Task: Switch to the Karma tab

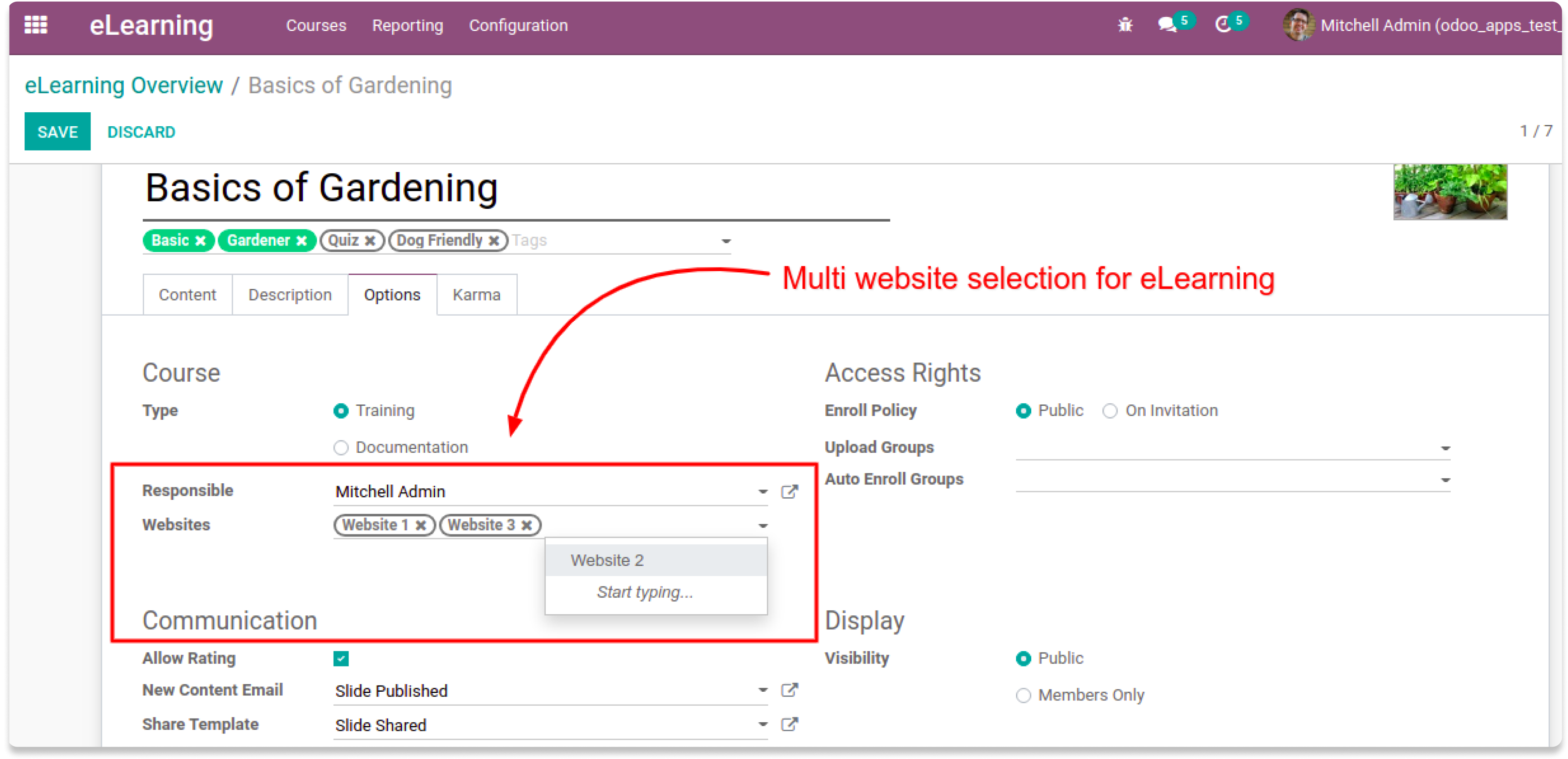Action: coord(476,295)
